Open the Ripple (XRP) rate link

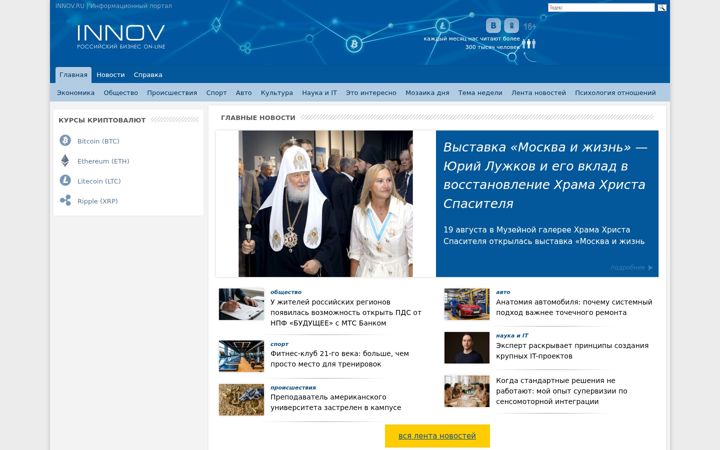(98, 201)
